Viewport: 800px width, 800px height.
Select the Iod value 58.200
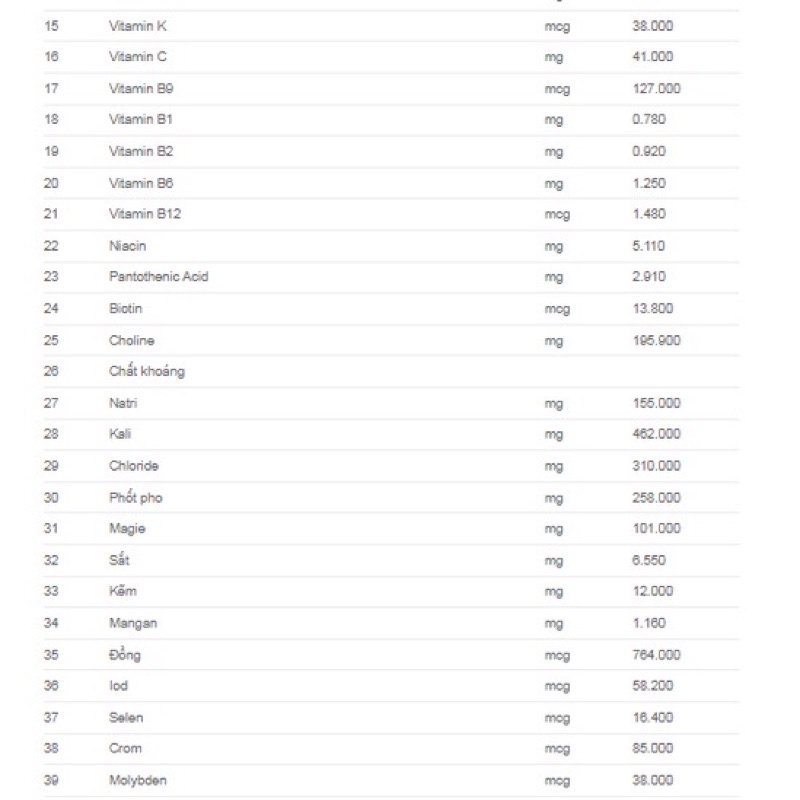coord(653,686)
